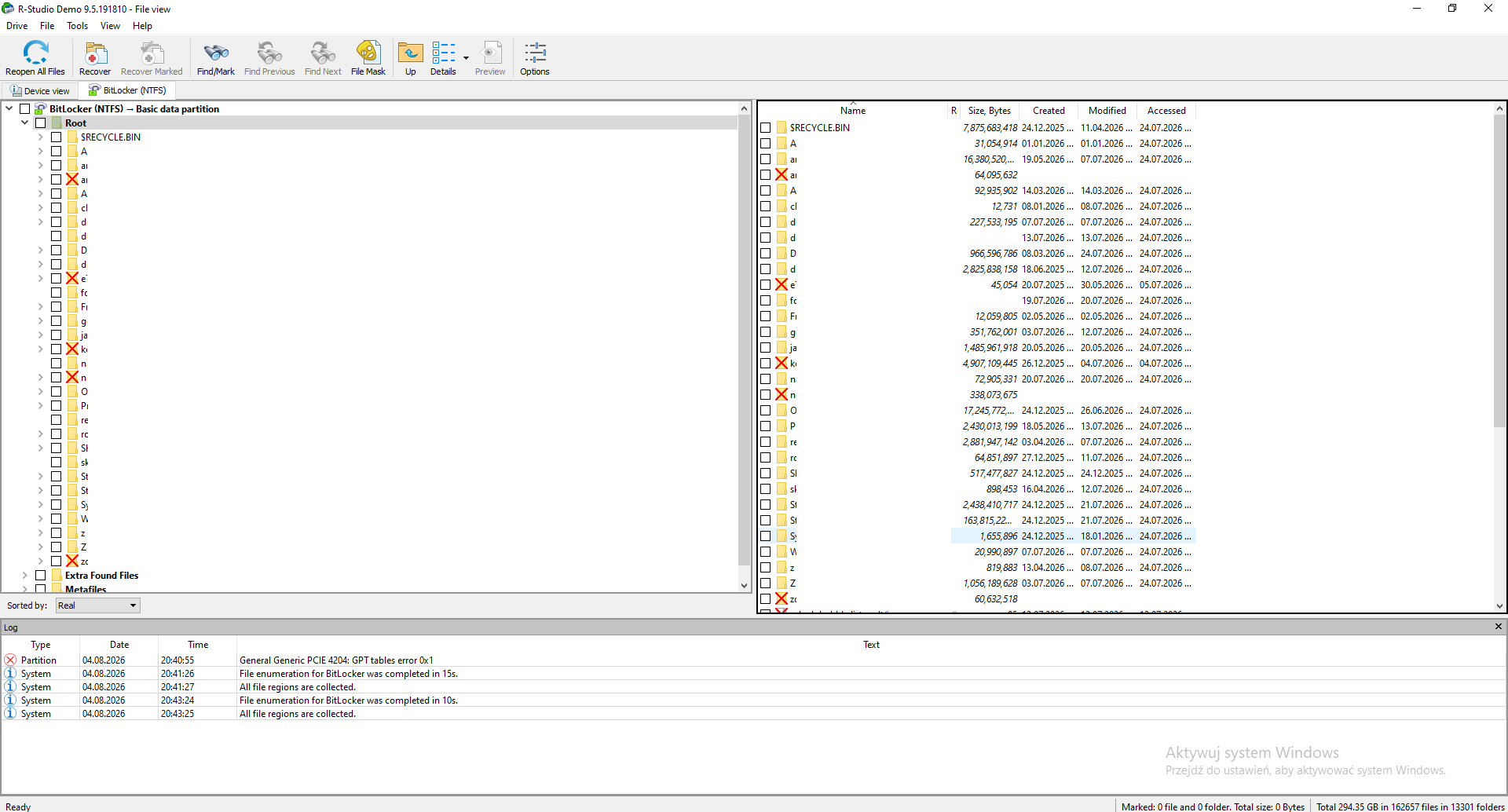Open the File menu
This screenshot has width=1508, height=812.
point(47,26)
